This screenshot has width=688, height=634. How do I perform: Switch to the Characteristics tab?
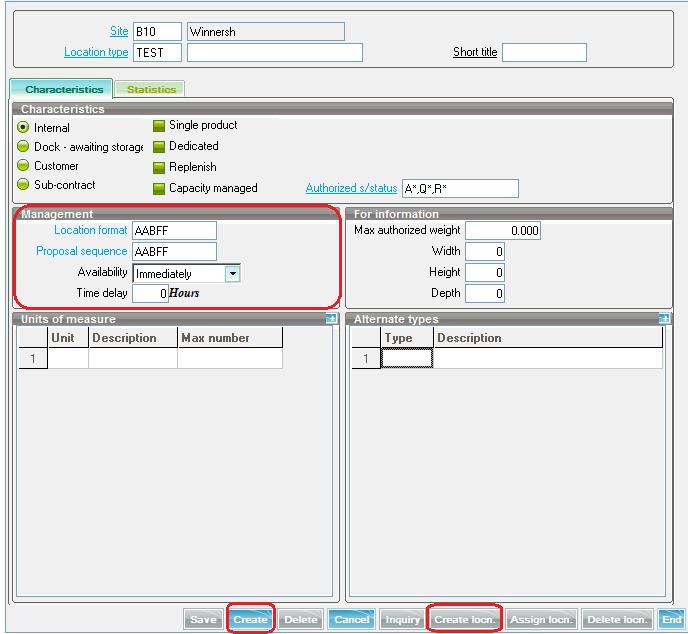coord(61,89)
